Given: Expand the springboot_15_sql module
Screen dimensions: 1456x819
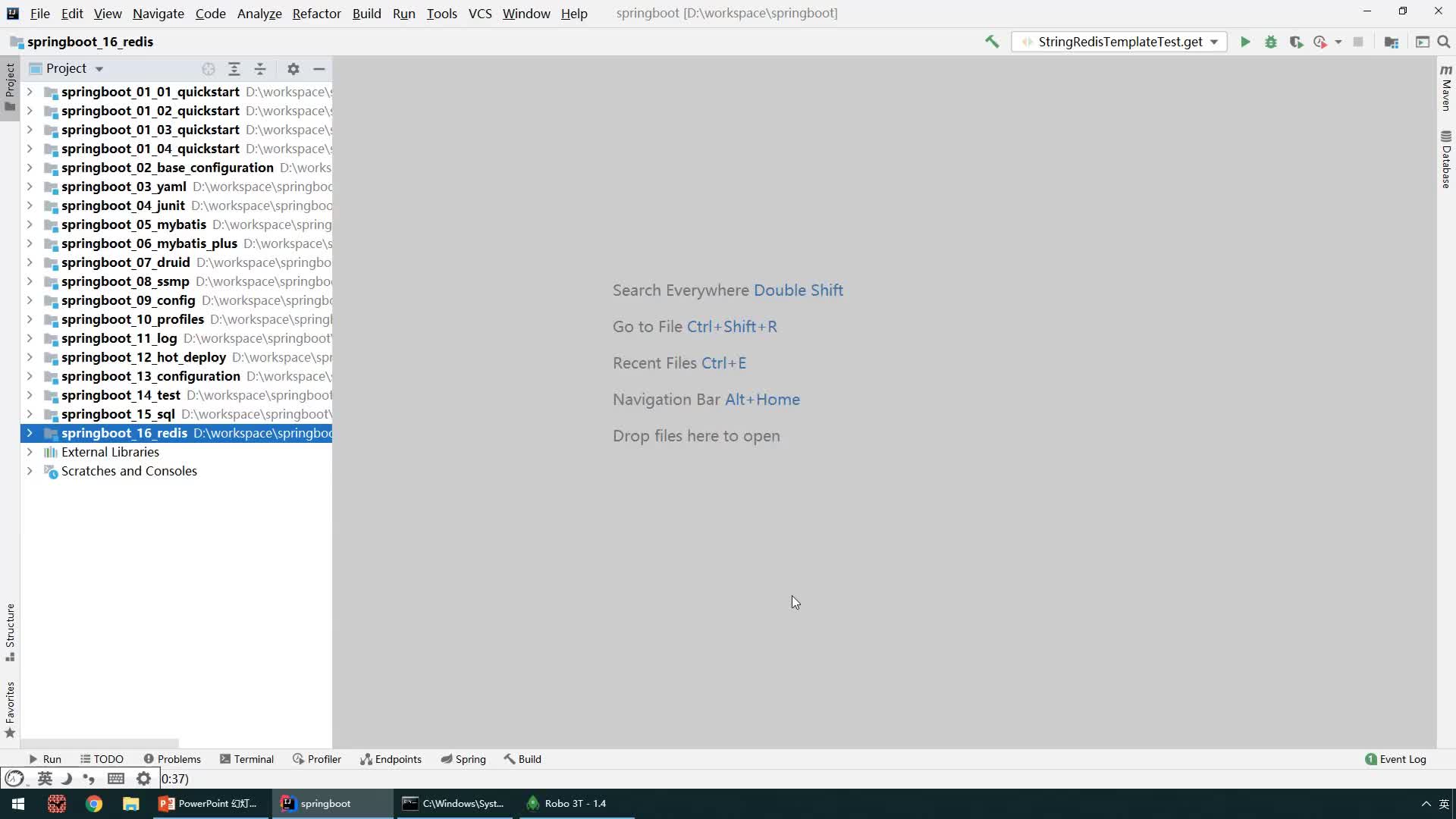Looking at the screenshot, I should pos(30,414).
